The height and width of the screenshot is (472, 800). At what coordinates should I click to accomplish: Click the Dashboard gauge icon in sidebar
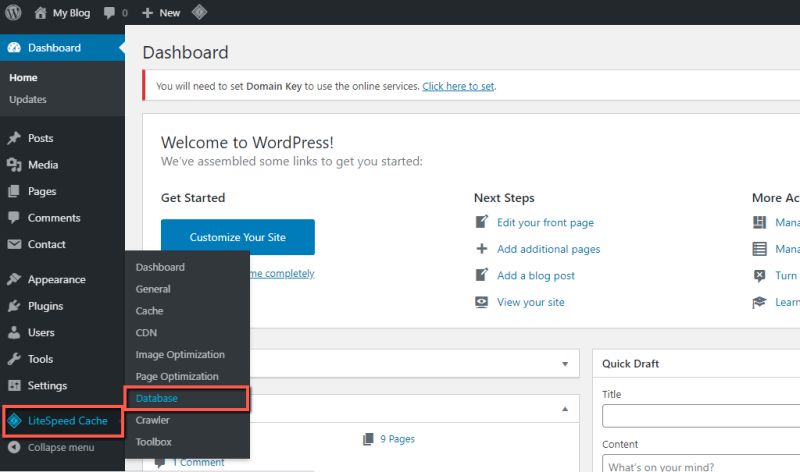(14, 47)
